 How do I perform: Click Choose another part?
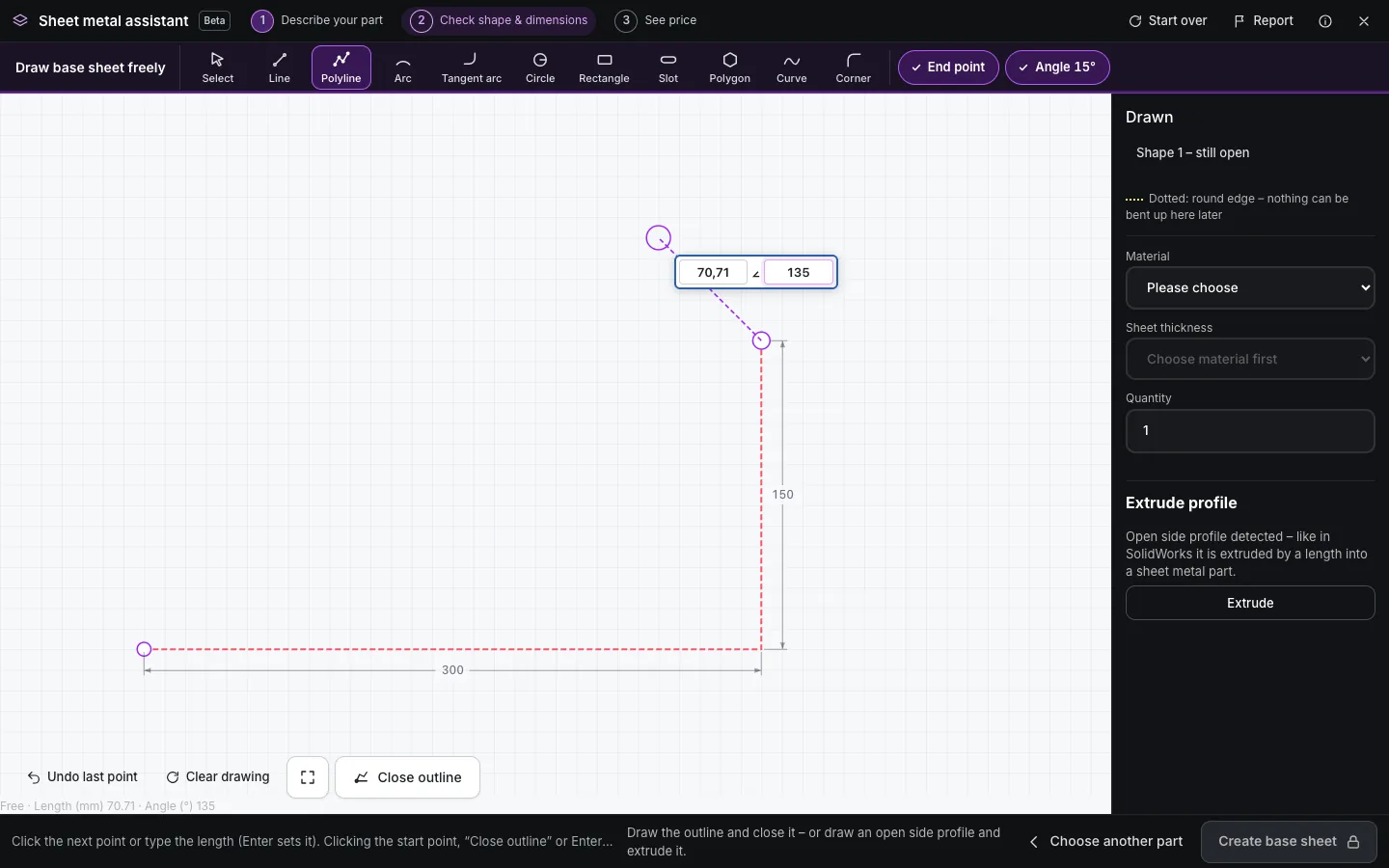(1106, 842)
